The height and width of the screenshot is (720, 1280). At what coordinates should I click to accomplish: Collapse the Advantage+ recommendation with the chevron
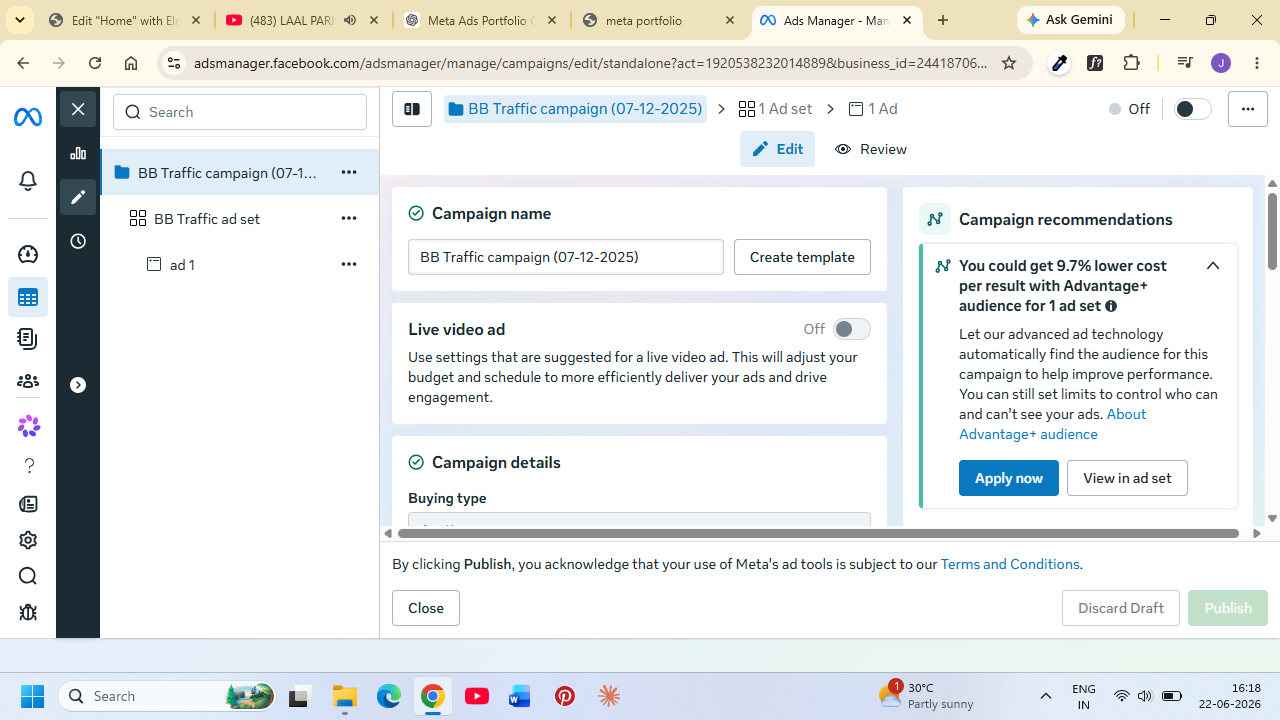pos(1213,266)
